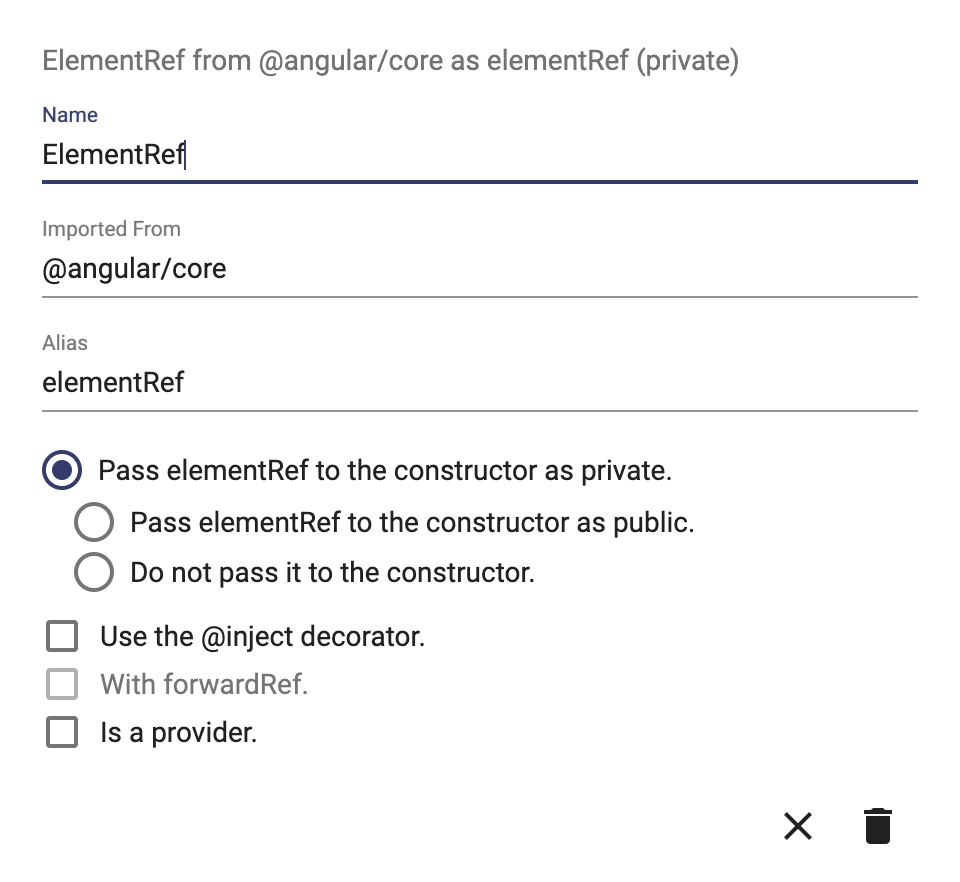The height and width of the screenshot is (882, 960).
Task: Tick the 'With forwardRef' checkbox
Action: click(62, 684)
